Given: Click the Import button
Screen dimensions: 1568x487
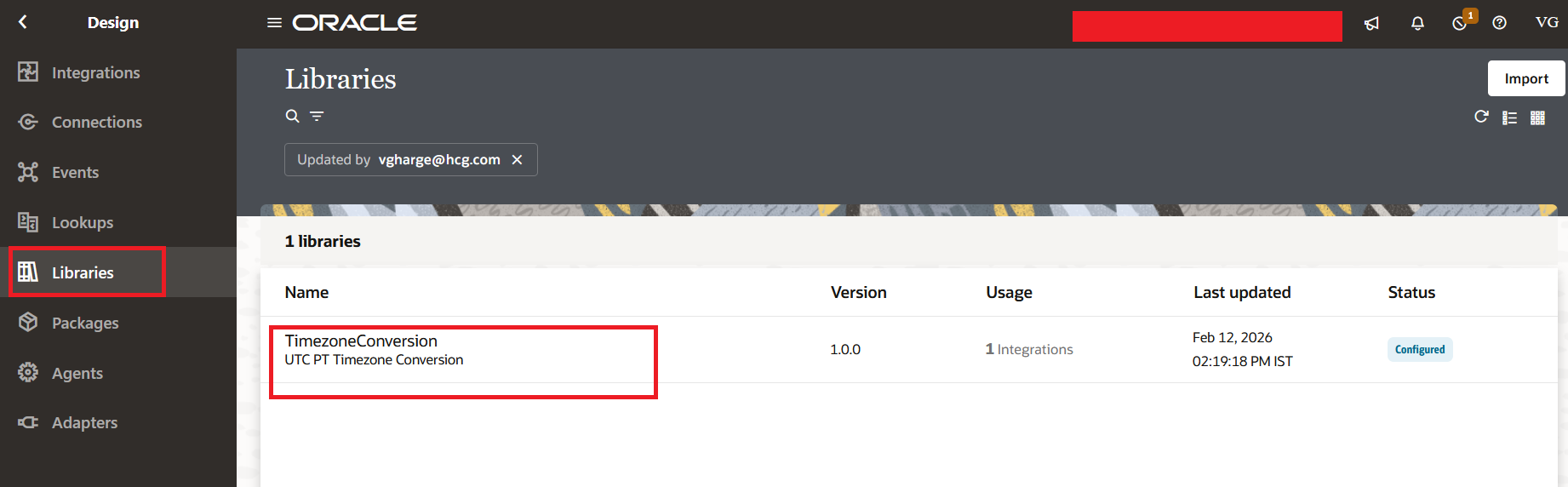Looking at the screenshot, I should pos(1525,78).
